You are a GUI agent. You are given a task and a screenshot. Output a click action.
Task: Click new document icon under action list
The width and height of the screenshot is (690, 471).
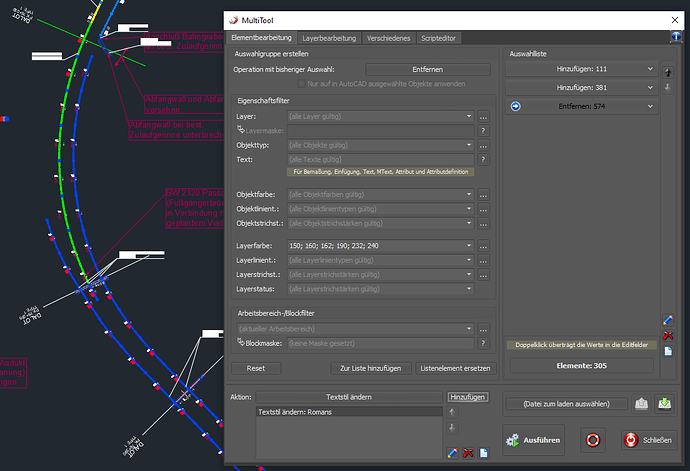point(483,453)
